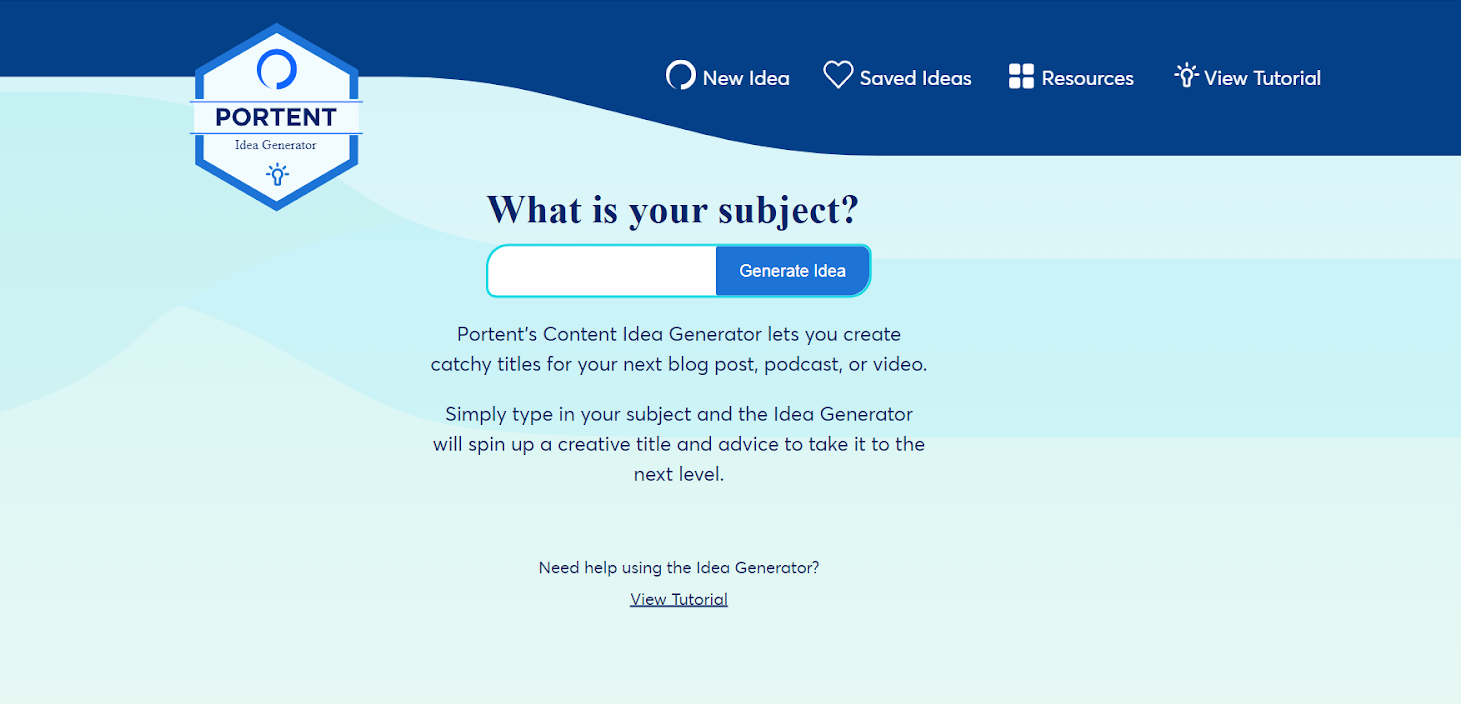Focus the subject text input field
The image size is (1461, 704).
pos(602,271)
